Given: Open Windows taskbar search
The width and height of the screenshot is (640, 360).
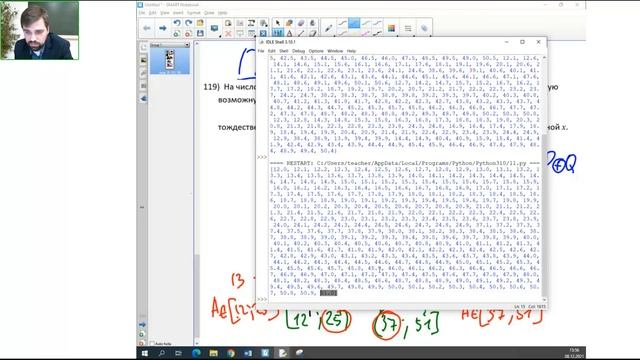Looking at the screenshot, I should pyautogui.click(x=162, y=353).
